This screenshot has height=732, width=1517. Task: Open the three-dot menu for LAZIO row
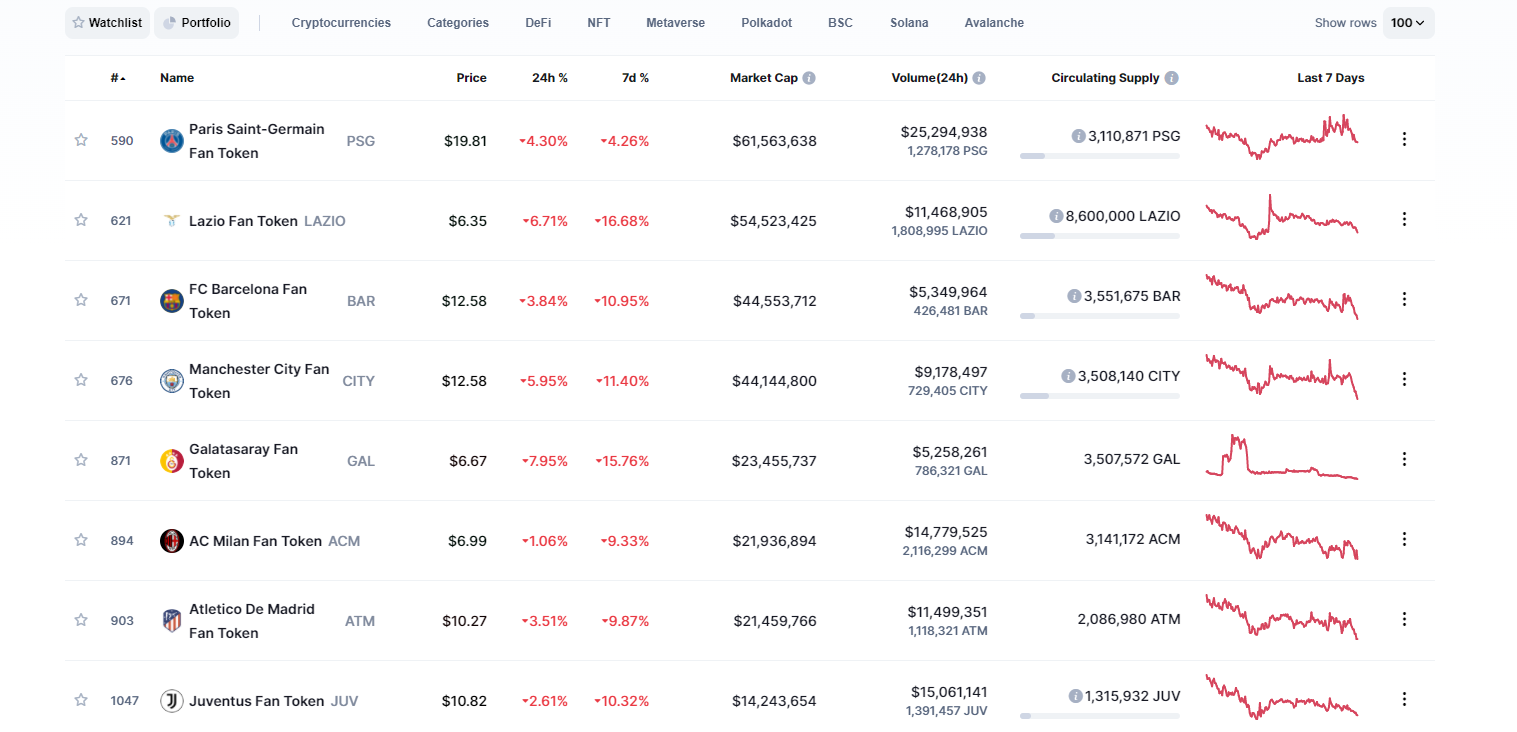click(1404, 219)
